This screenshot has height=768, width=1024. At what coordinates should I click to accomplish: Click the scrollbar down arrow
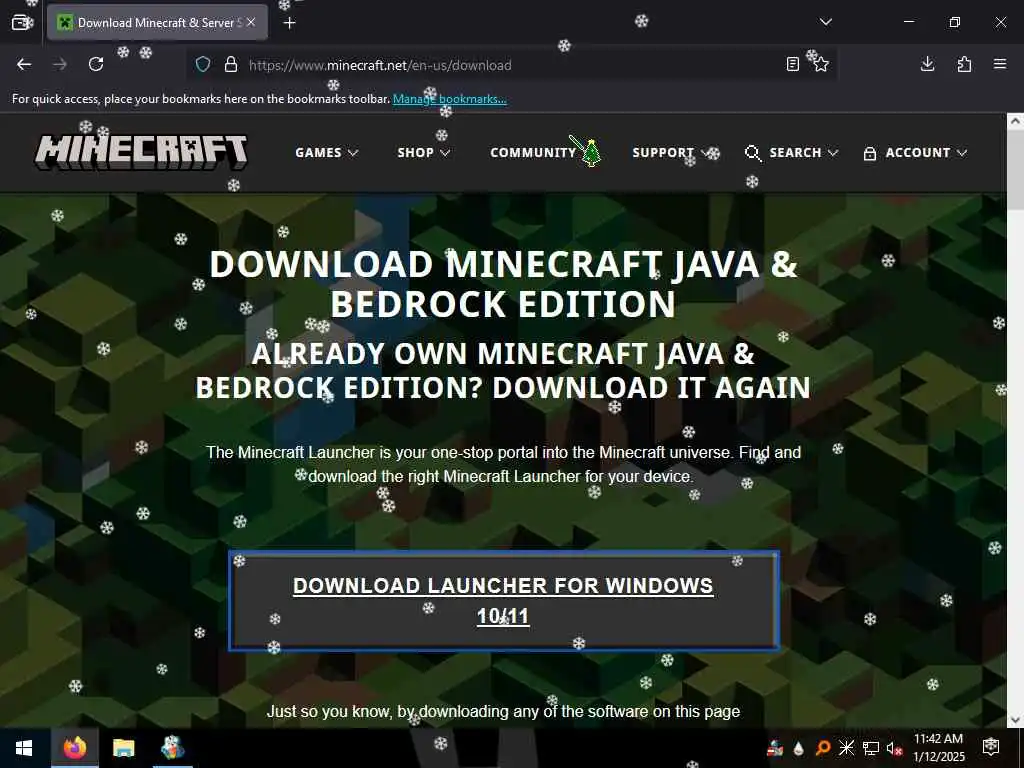coord(1015,720)
